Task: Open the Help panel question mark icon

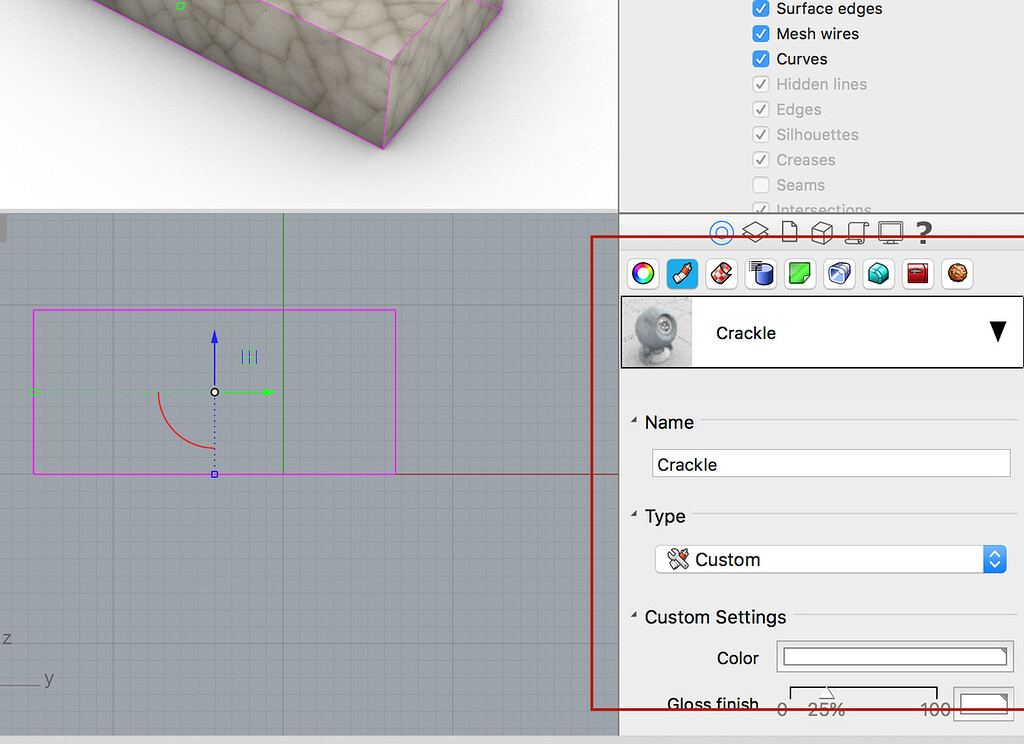Action: point(922,233)
